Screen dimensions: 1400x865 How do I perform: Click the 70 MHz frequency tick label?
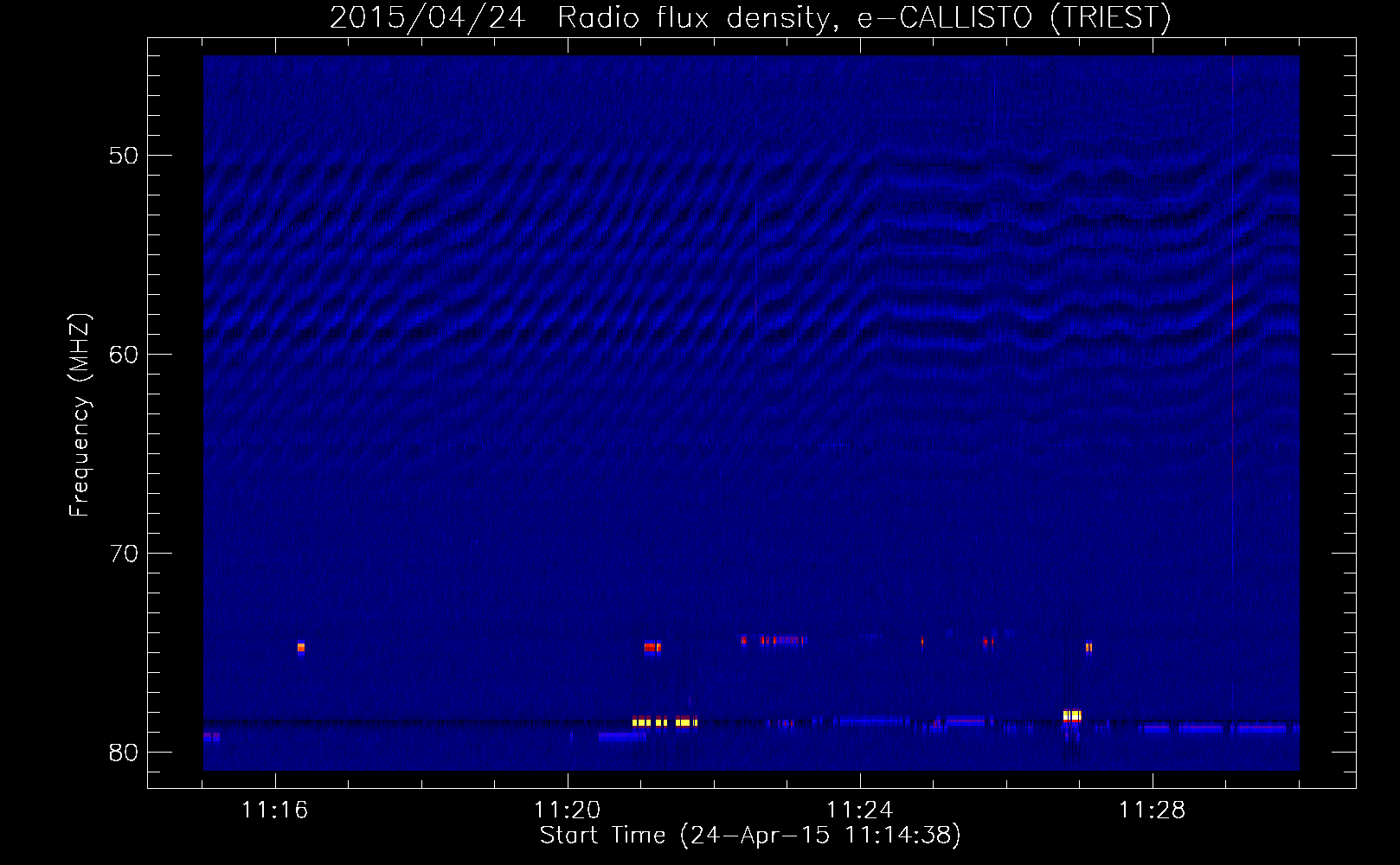pos(125,554)
